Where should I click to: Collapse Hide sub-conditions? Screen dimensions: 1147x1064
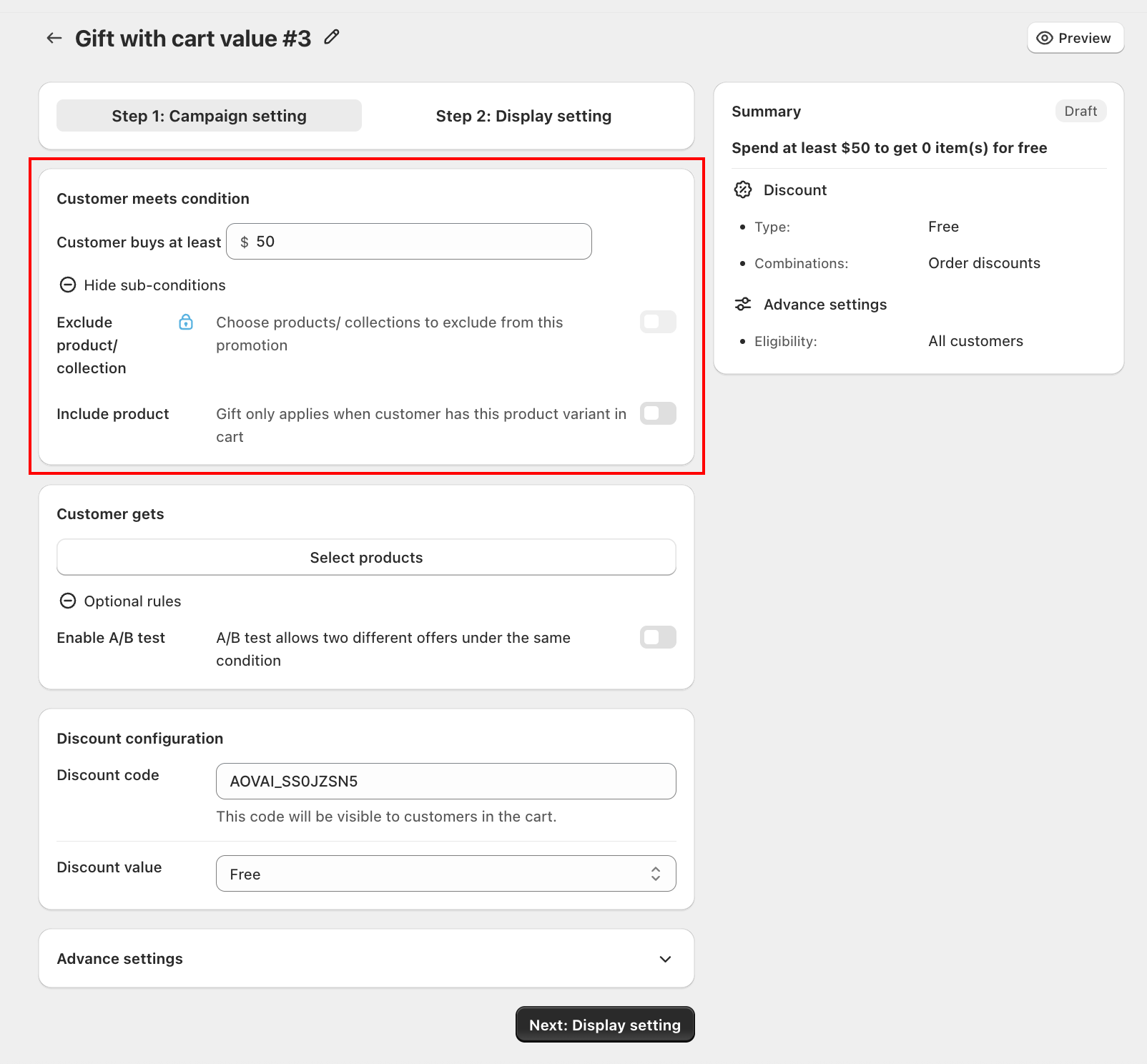click(142, 285)
